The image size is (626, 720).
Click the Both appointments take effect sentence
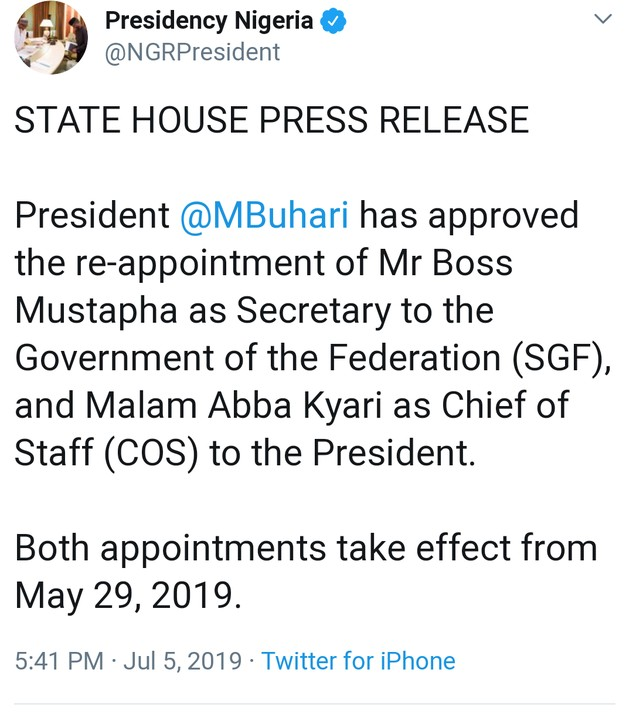click(306, 548)
